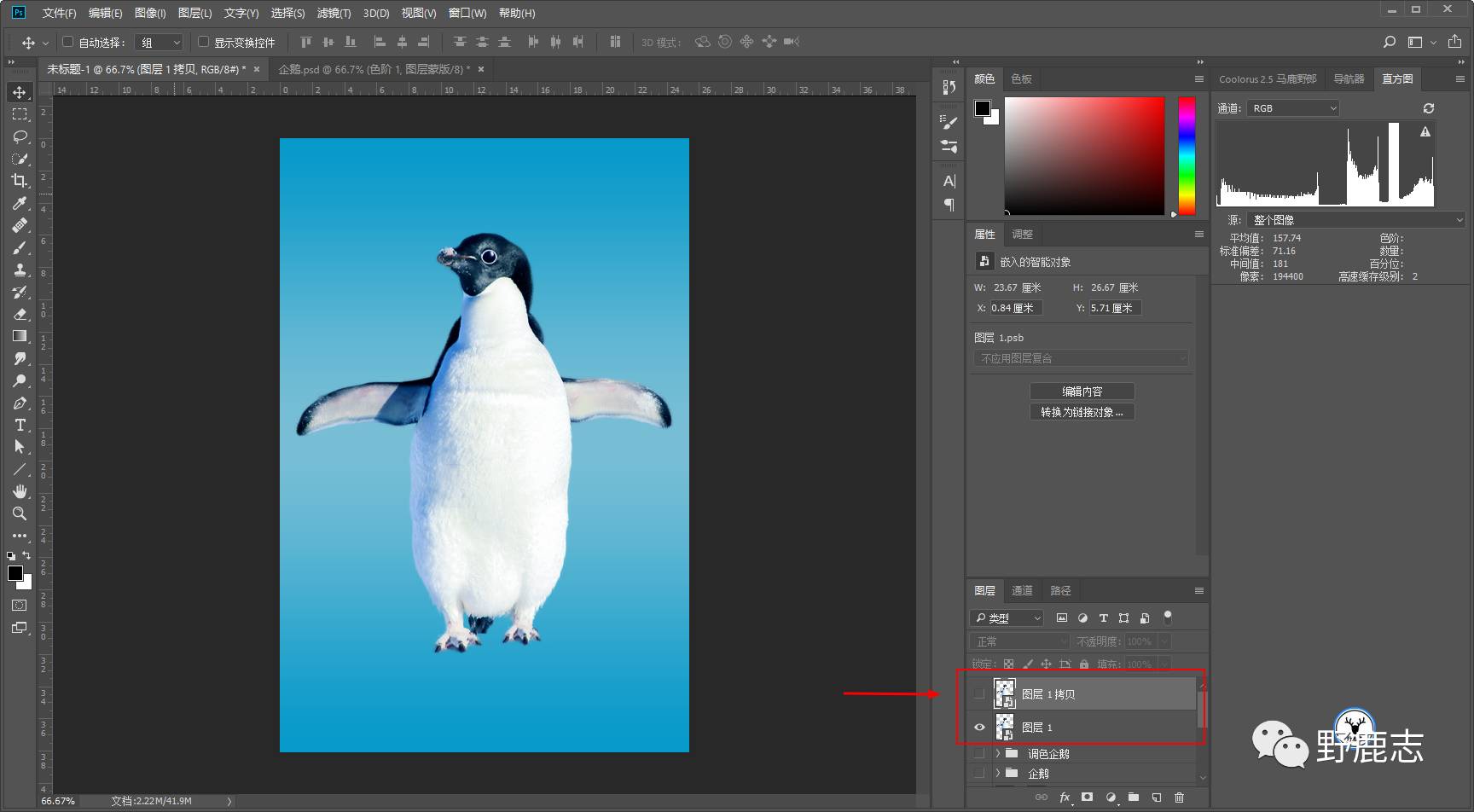The width and height of the screenshot is (1474, 812).
Task: Select the Crop tool
Action: [19, 181]
